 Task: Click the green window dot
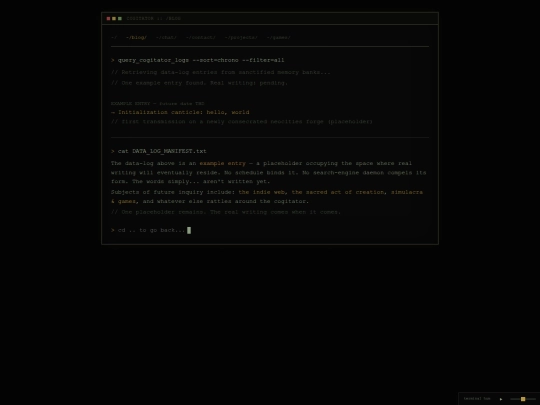pos(120,19)
